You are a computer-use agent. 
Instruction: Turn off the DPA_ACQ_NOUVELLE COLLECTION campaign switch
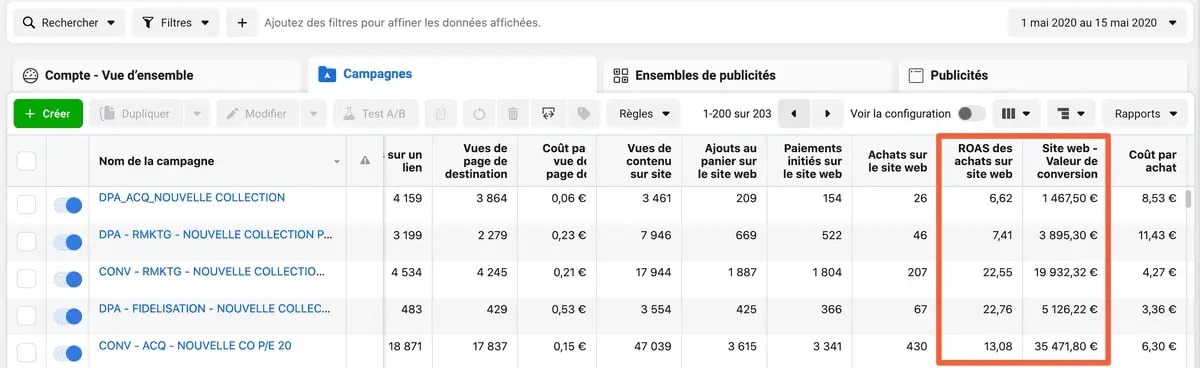click(x=67, y=205)
